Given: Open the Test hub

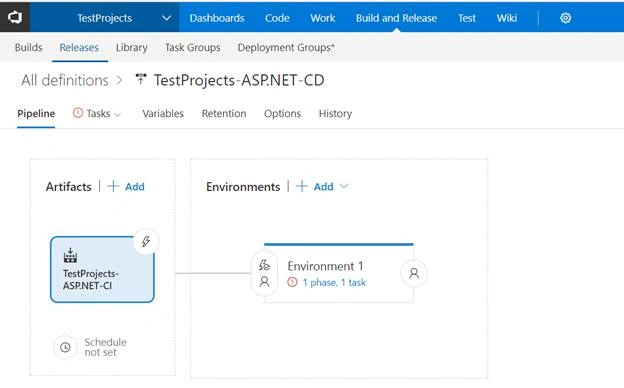Looking at the screenshot, I should [467, 18].
